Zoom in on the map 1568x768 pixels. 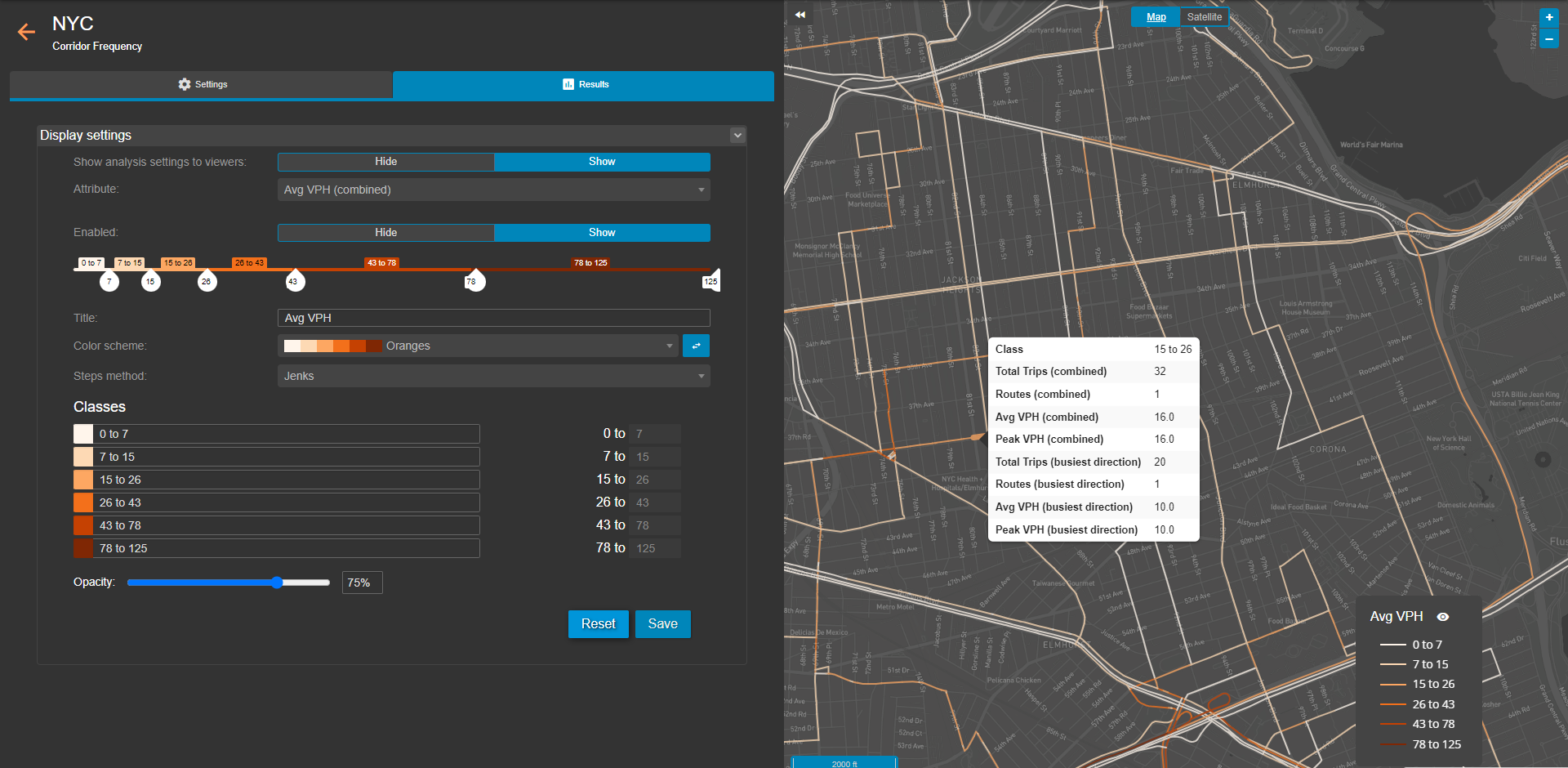point(1548,17)
